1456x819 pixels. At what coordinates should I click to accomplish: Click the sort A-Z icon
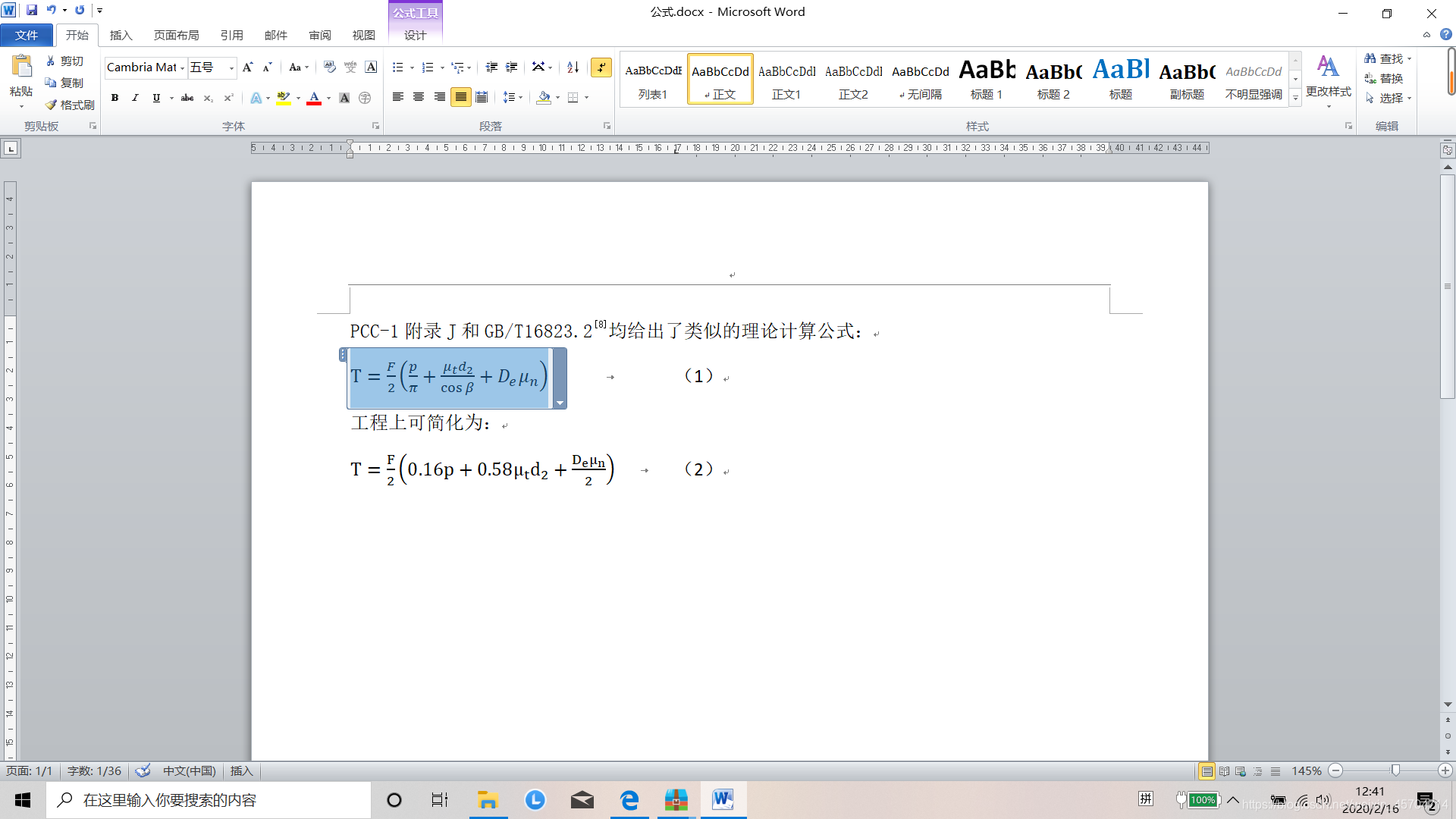click(x=573, y=67)
